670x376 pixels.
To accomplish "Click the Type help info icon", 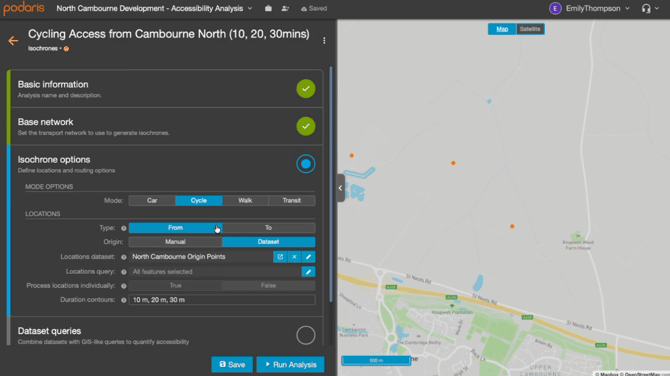I will (x=123, y=228).
